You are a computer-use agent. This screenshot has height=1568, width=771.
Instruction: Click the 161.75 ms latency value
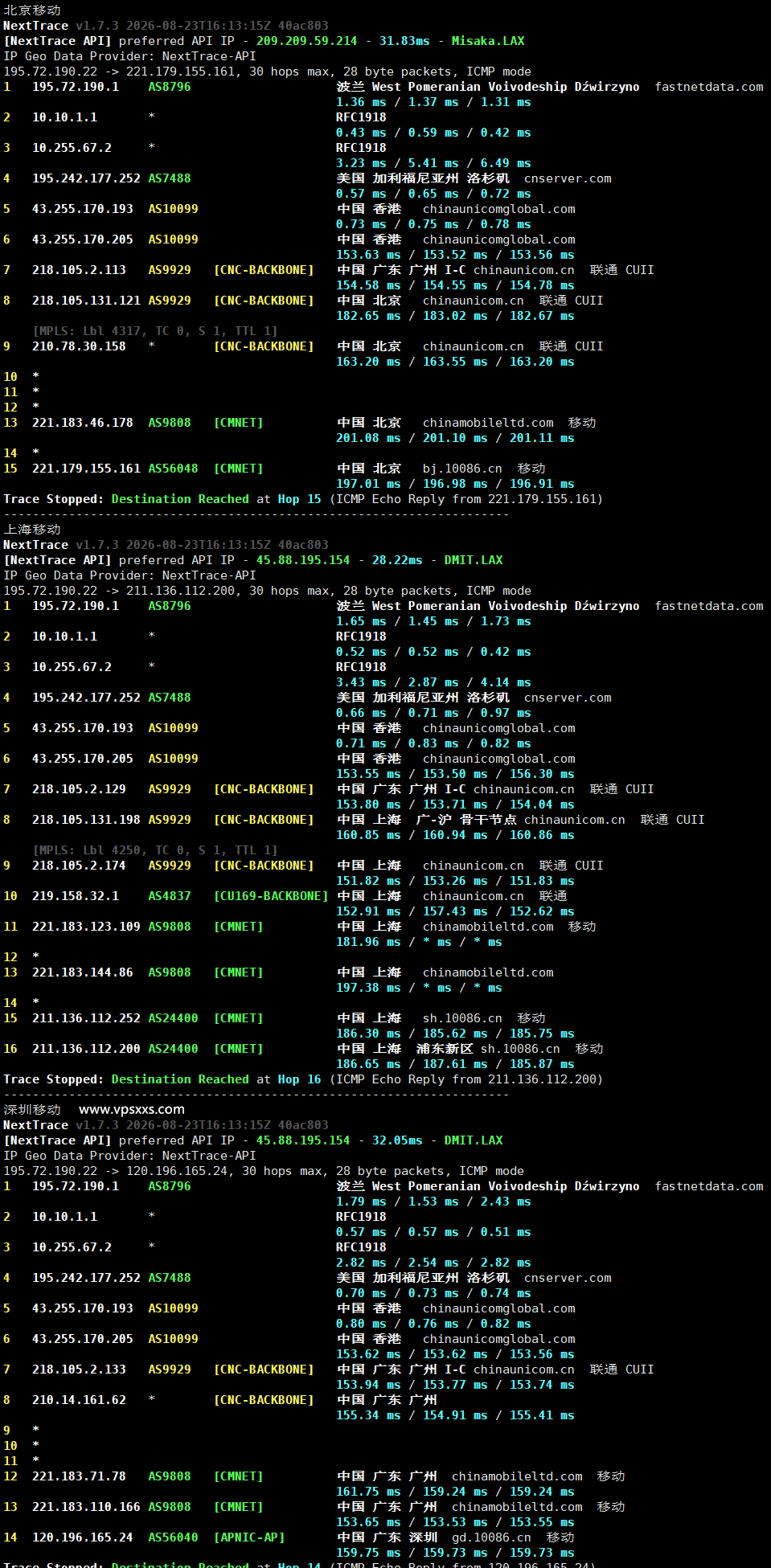coord(368,1492)
